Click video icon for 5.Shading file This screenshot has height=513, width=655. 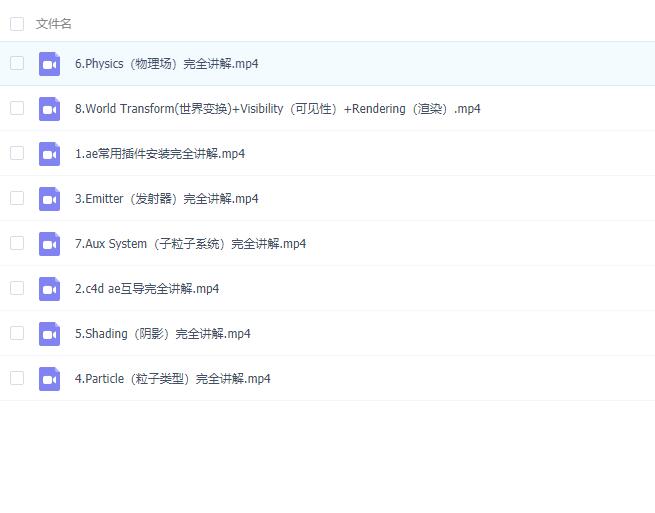tap(49, 334)
